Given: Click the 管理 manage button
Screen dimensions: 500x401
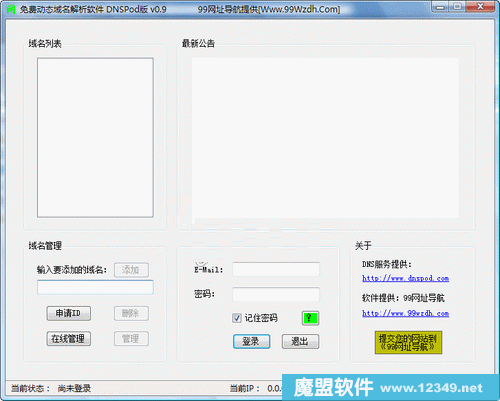Looking at the screenshot, I should click(x=131, y=339).
